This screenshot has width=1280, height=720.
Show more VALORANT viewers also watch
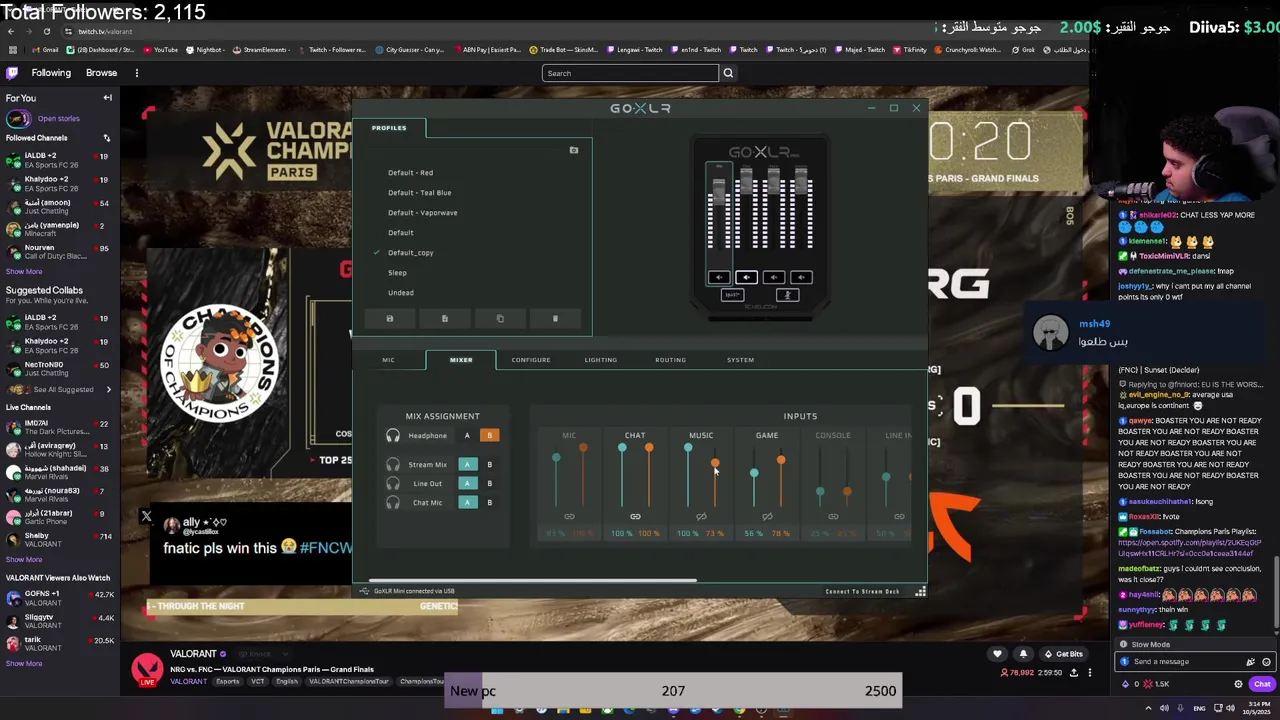click(x=24, y=664)
